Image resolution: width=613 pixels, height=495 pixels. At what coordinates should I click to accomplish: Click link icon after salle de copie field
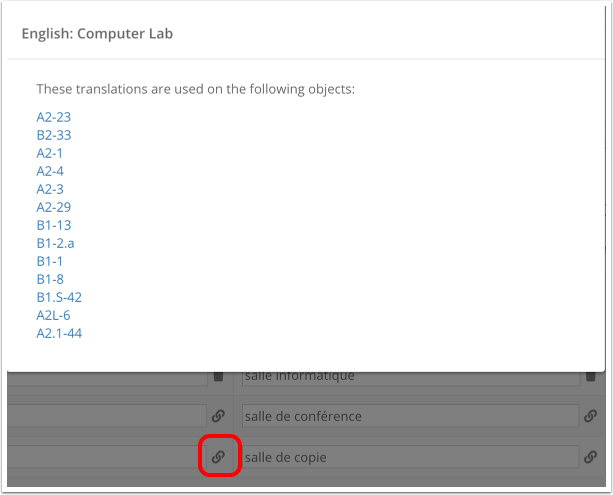click(590, 456)
